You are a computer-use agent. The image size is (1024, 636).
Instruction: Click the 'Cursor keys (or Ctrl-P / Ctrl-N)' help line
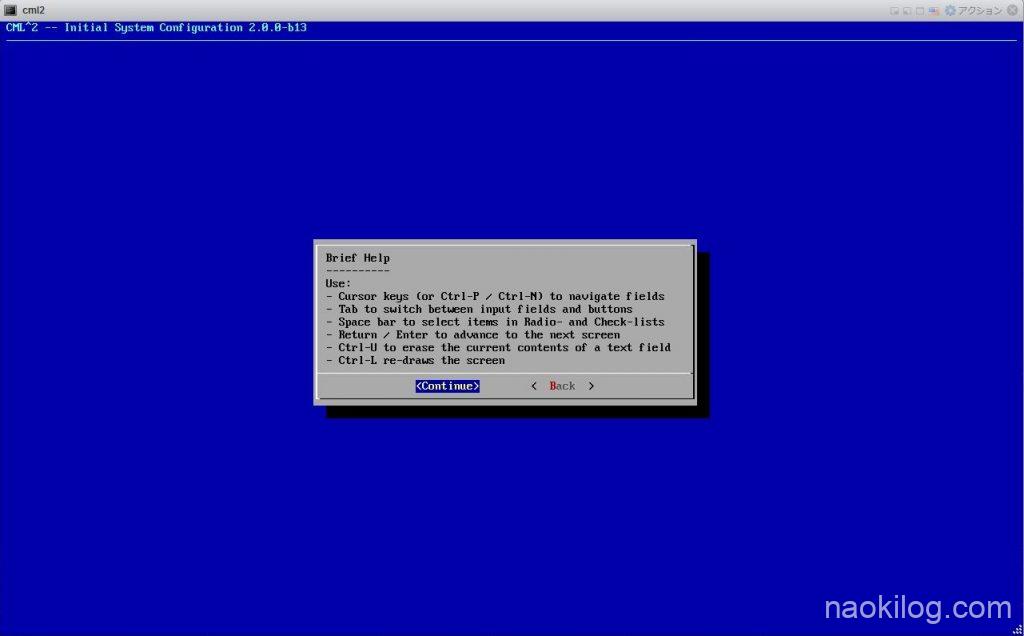tap(495, 296)
